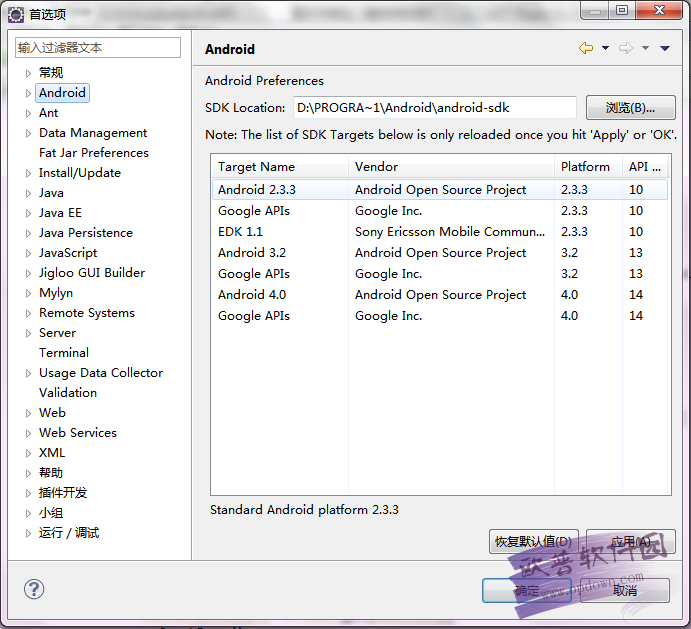Click the forward navigation arrow icon
The height and width of the screenshot is (629, 691).
coord(626,48)
